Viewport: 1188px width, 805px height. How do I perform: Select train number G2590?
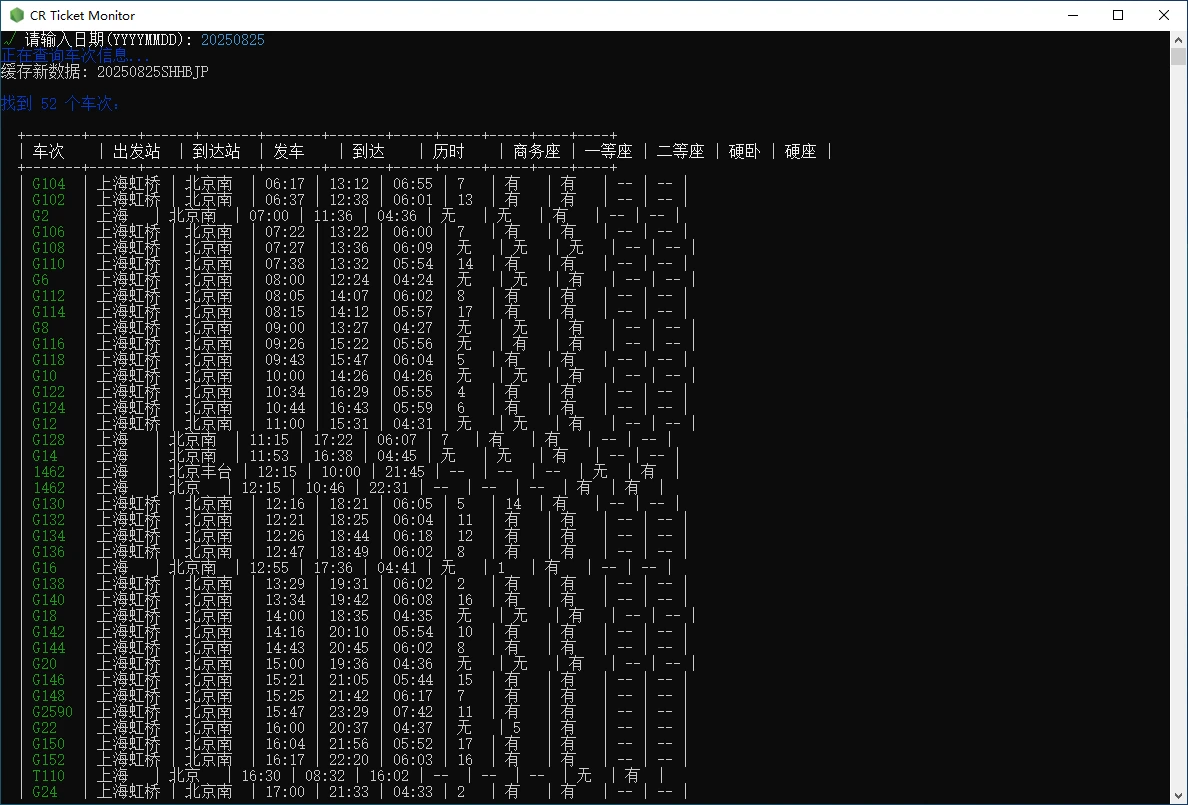53,712
